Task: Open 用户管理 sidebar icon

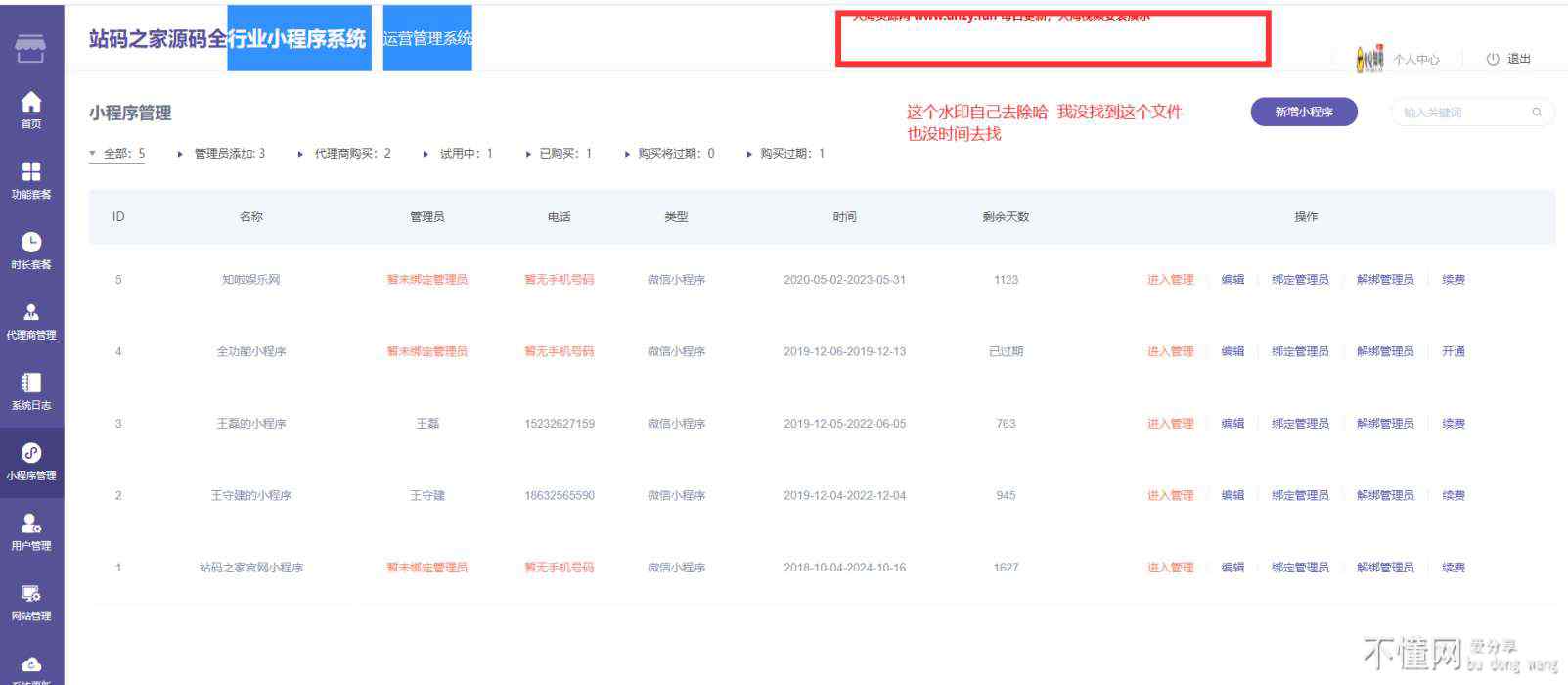Action: (x=31, y=524)
